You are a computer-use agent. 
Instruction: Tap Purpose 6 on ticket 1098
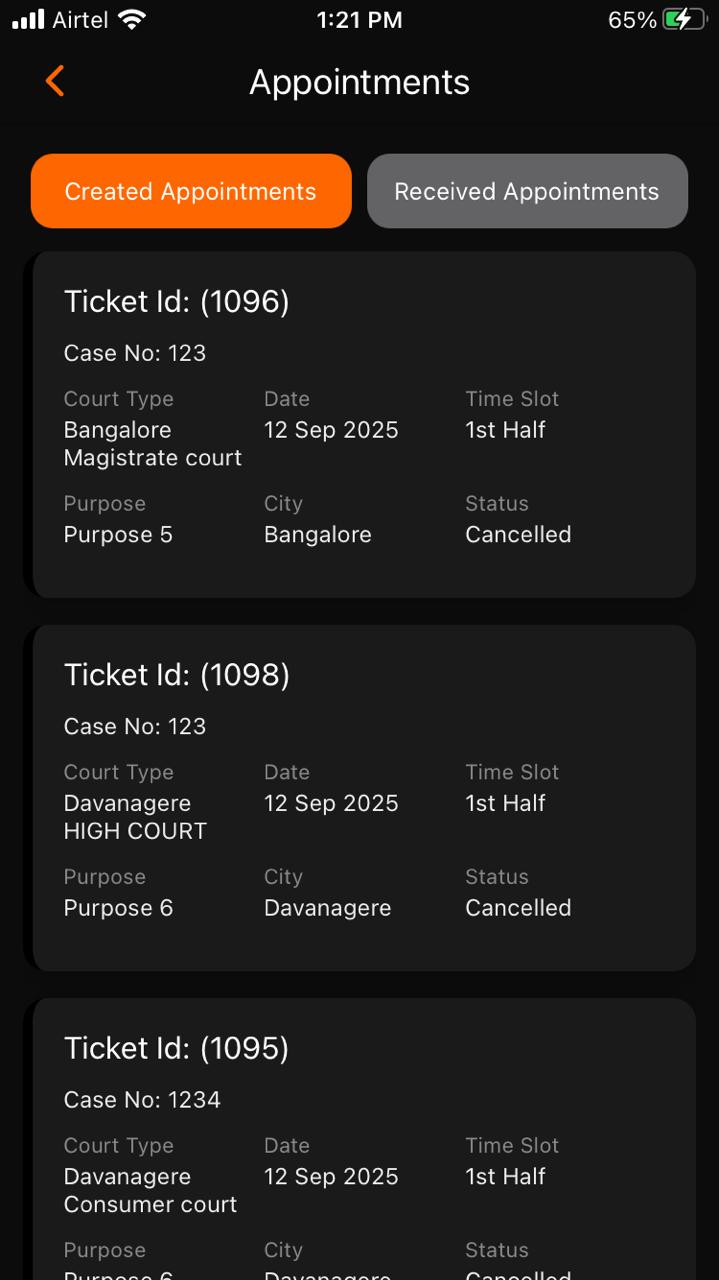point(118,908)
